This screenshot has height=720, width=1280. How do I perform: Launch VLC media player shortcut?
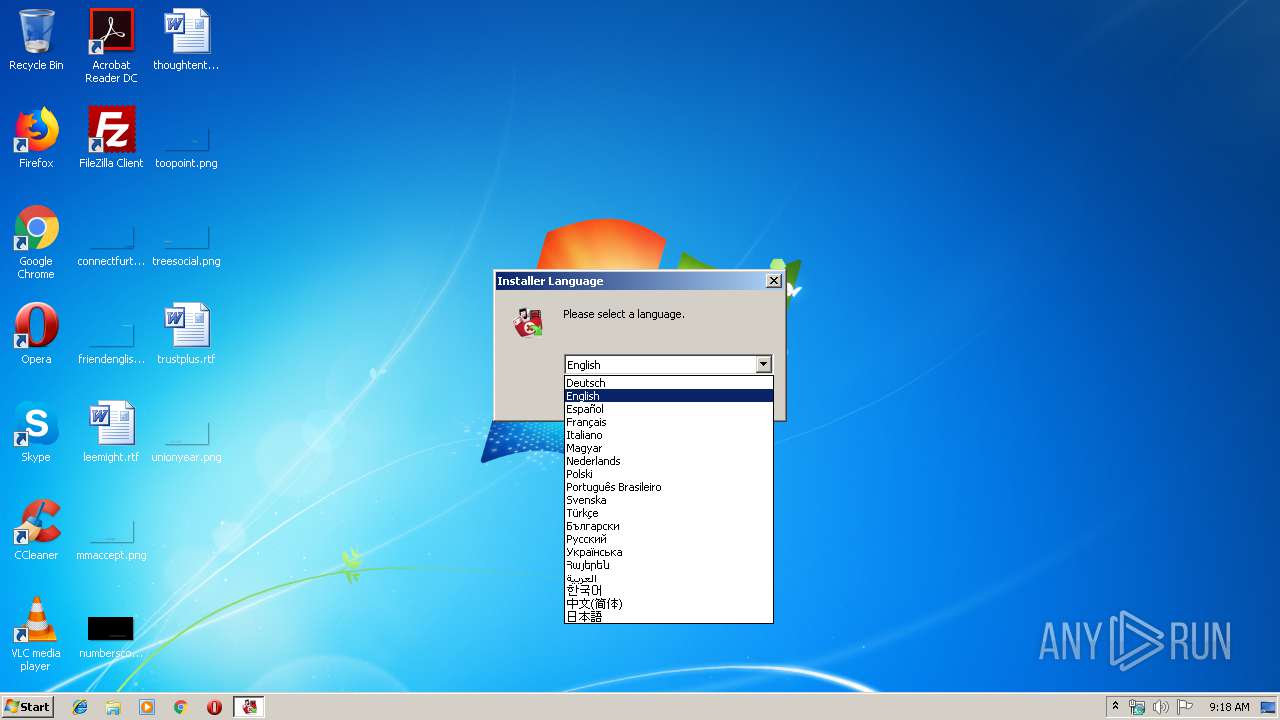pos(36,635)
